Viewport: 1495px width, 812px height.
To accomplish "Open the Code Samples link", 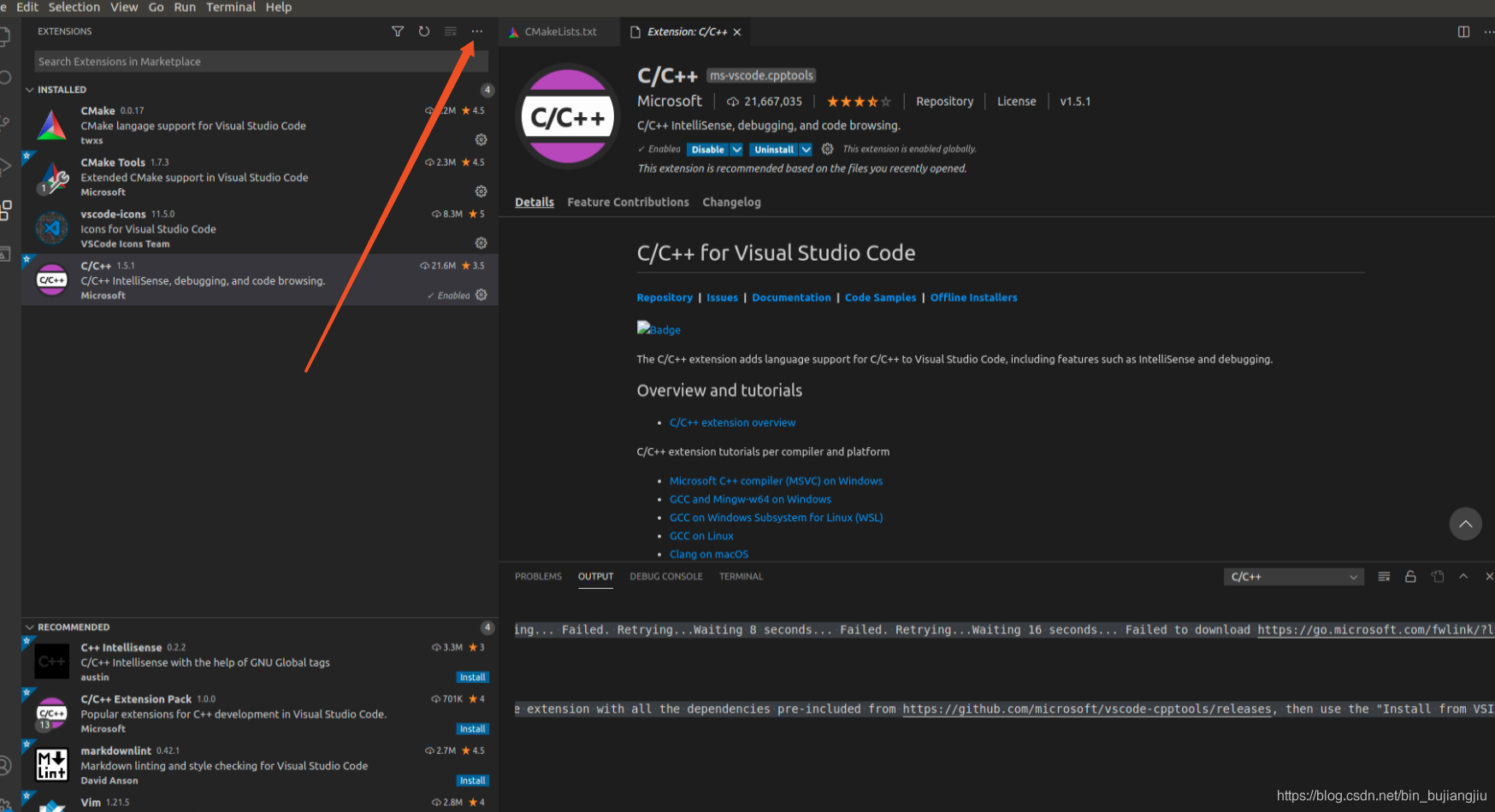I will [880, 298].
